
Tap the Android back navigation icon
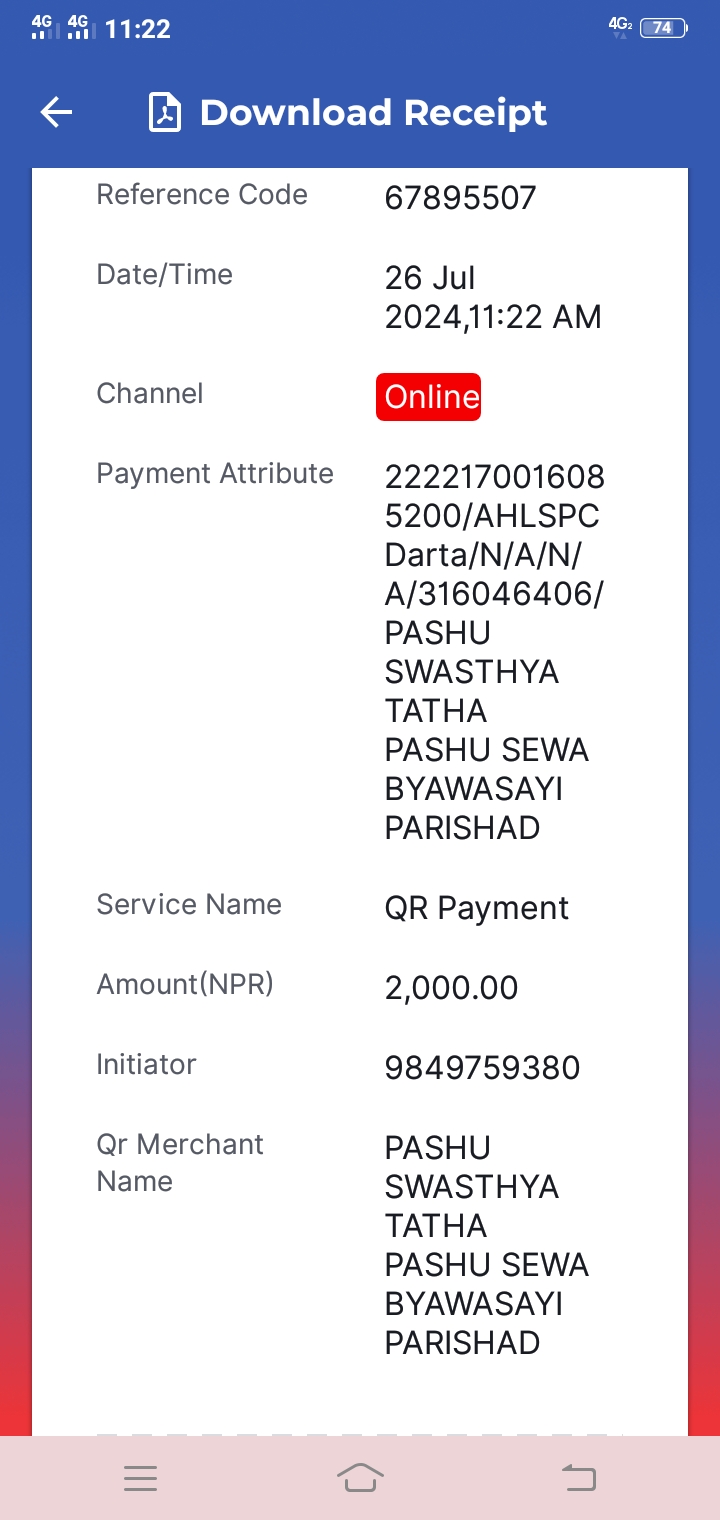pyautogui.click(x=578, y=1477)
